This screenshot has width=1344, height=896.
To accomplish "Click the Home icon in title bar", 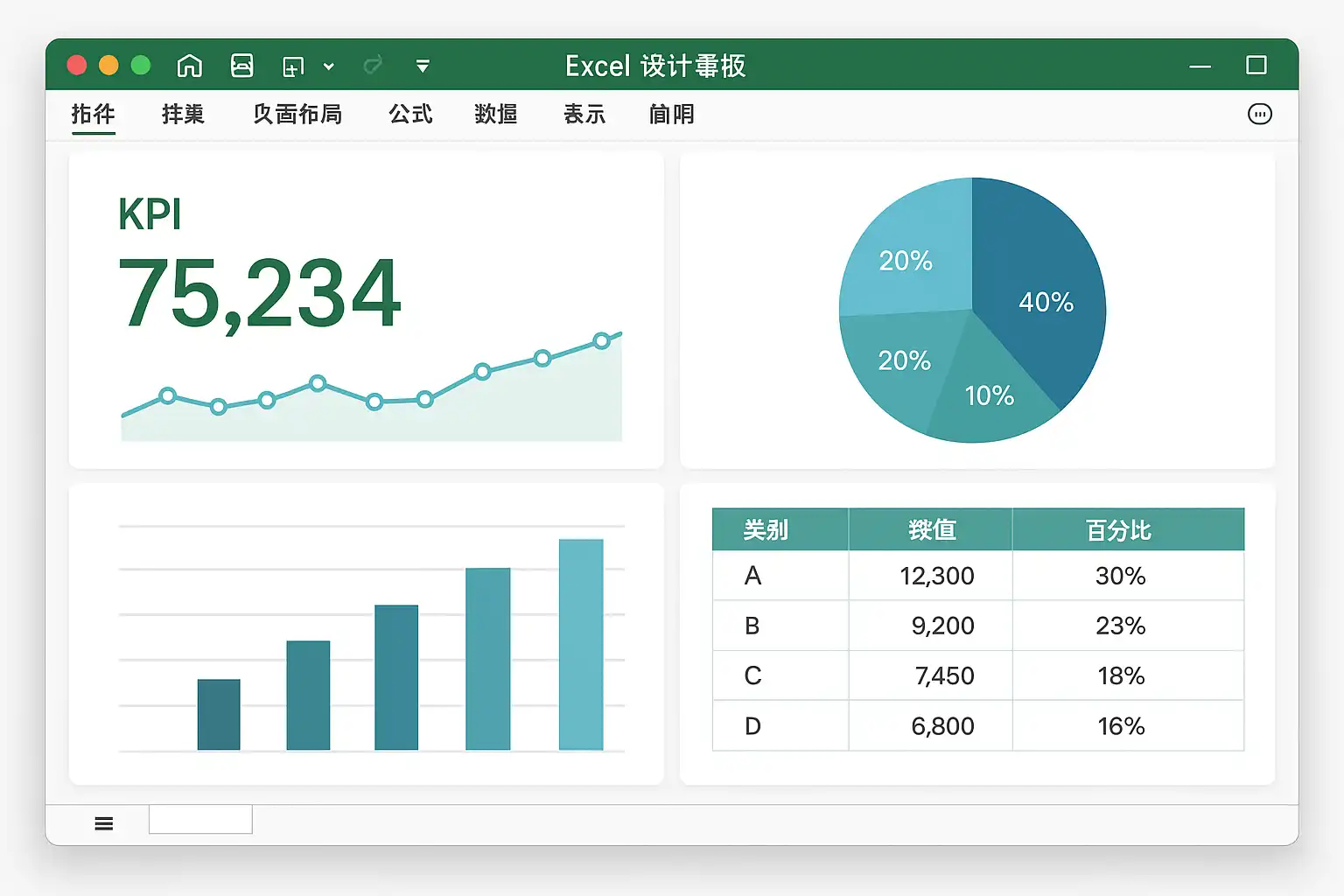I will click(189, 66).
